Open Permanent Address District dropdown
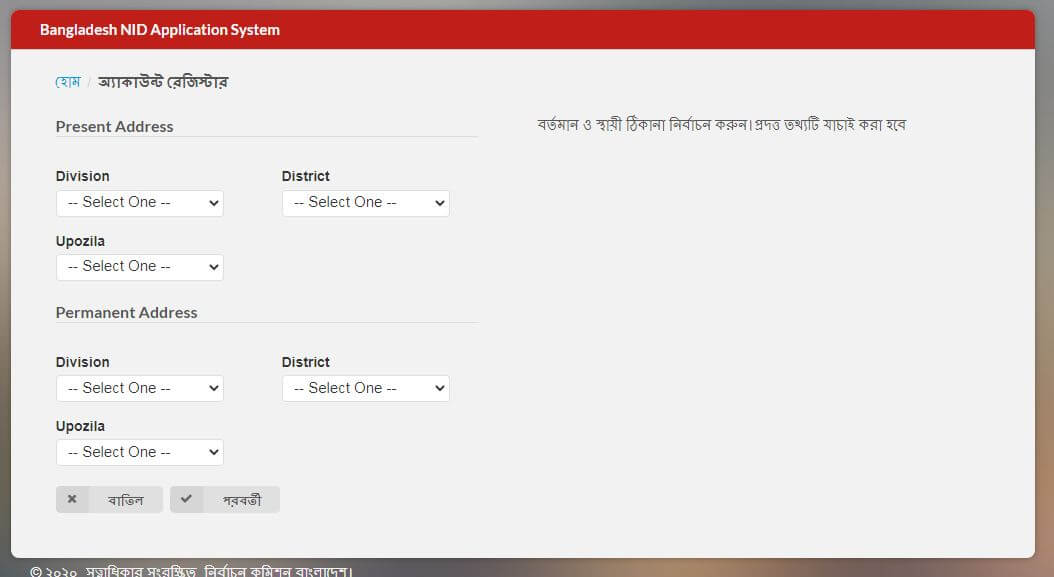This screenshot has height=577, width=1054. [366, 389]
